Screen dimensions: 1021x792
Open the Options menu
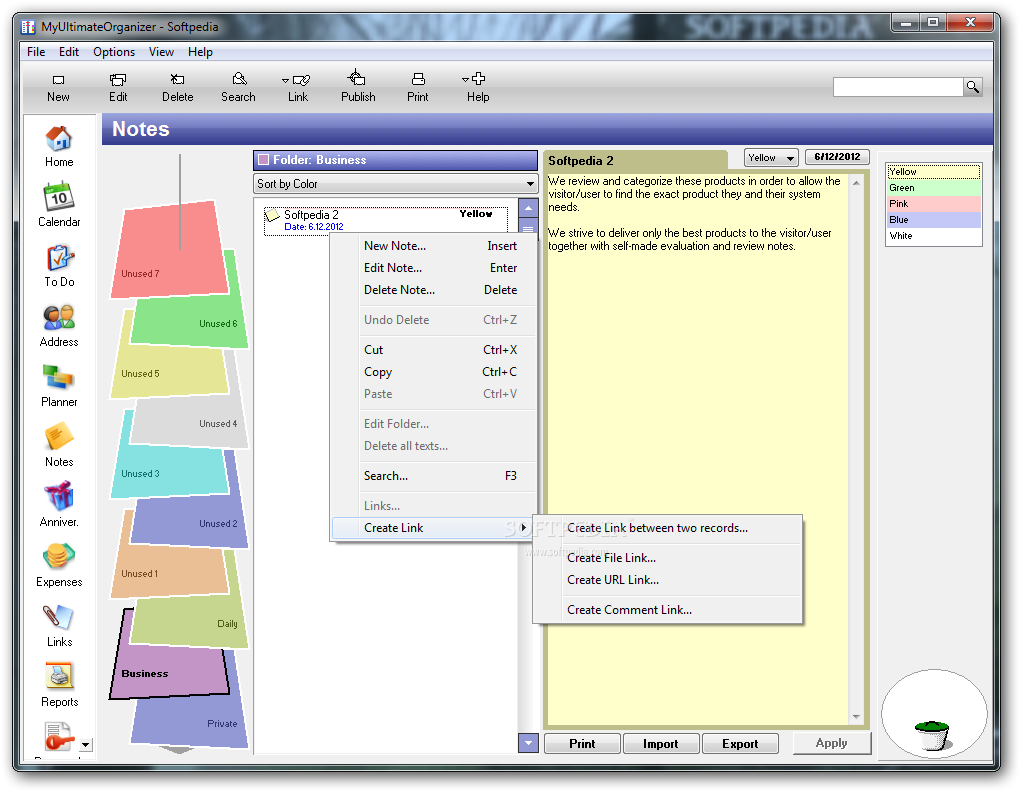(x=114, y=52)
